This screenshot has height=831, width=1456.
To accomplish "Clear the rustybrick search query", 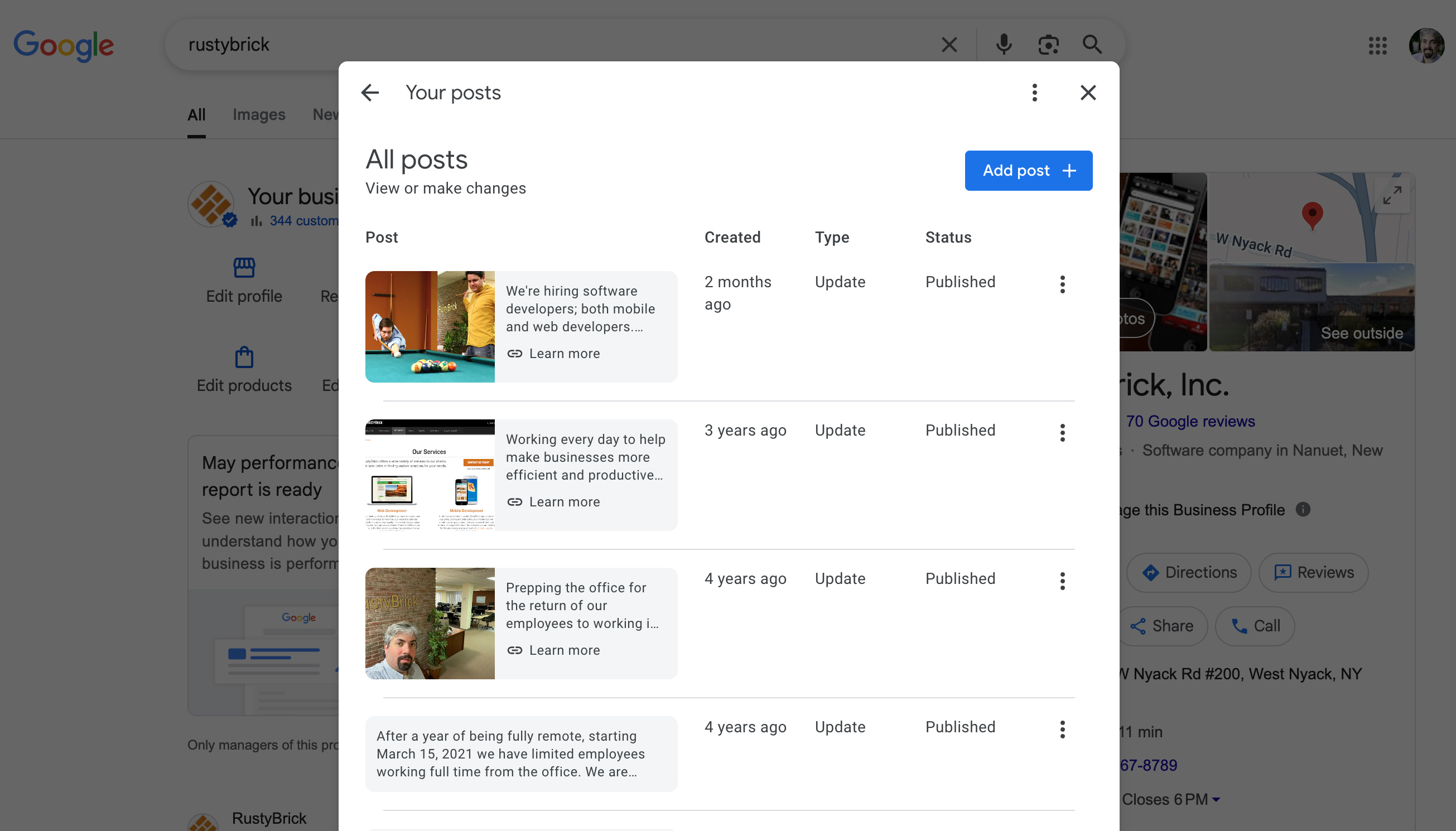I will (949, 44).
